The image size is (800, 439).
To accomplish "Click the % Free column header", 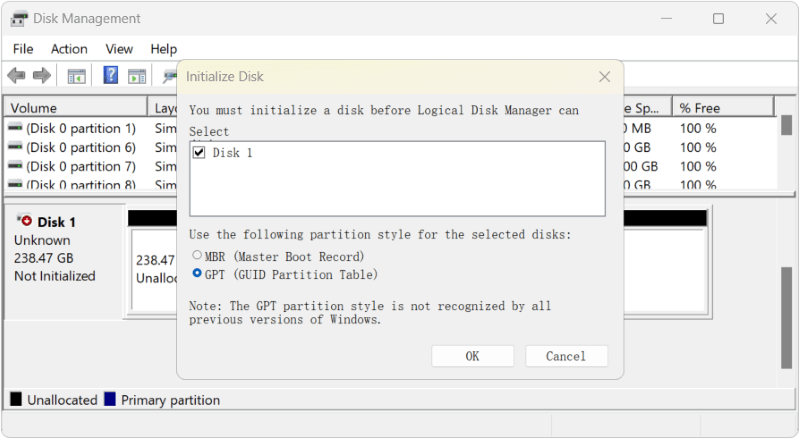I will 722,108.
